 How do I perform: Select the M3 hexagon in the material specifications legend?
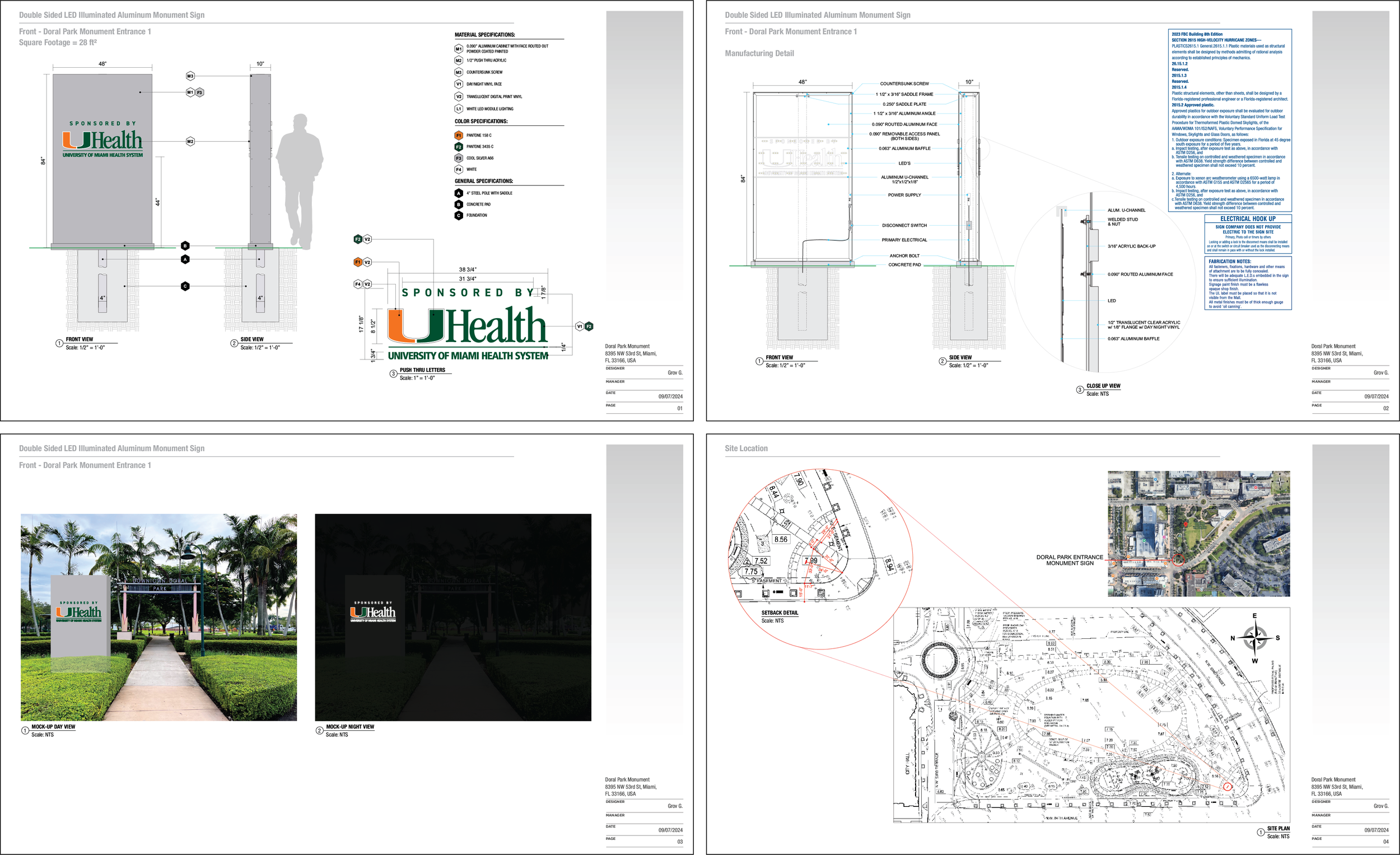tap(459, 72)
